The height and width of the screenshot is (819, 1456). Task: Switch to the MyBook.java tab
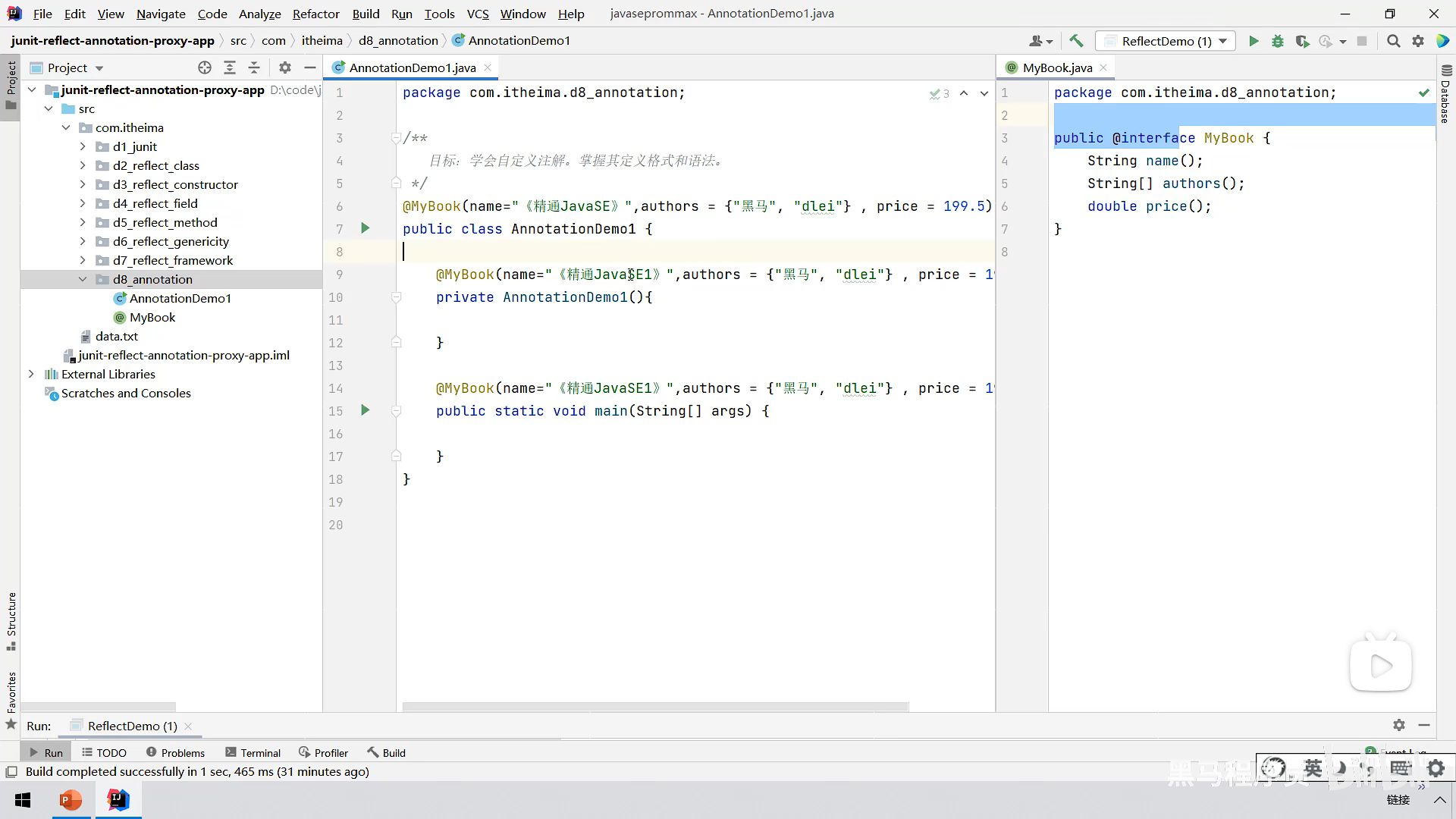click(1056, 67)
